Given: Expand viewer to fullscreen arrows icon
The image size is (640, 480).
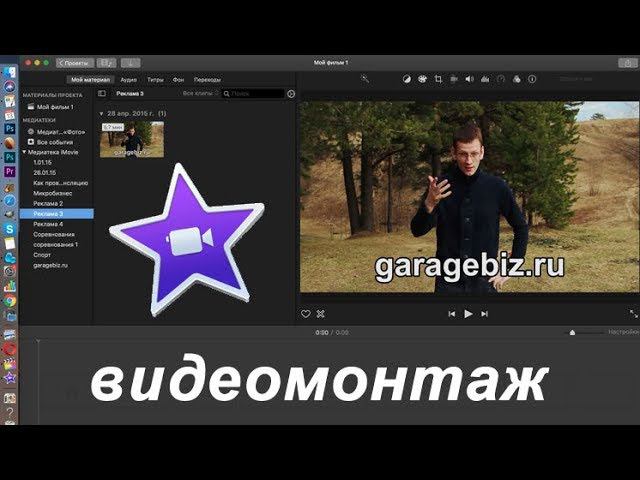Looking at the screenshot, I should [x=633, y=313].
